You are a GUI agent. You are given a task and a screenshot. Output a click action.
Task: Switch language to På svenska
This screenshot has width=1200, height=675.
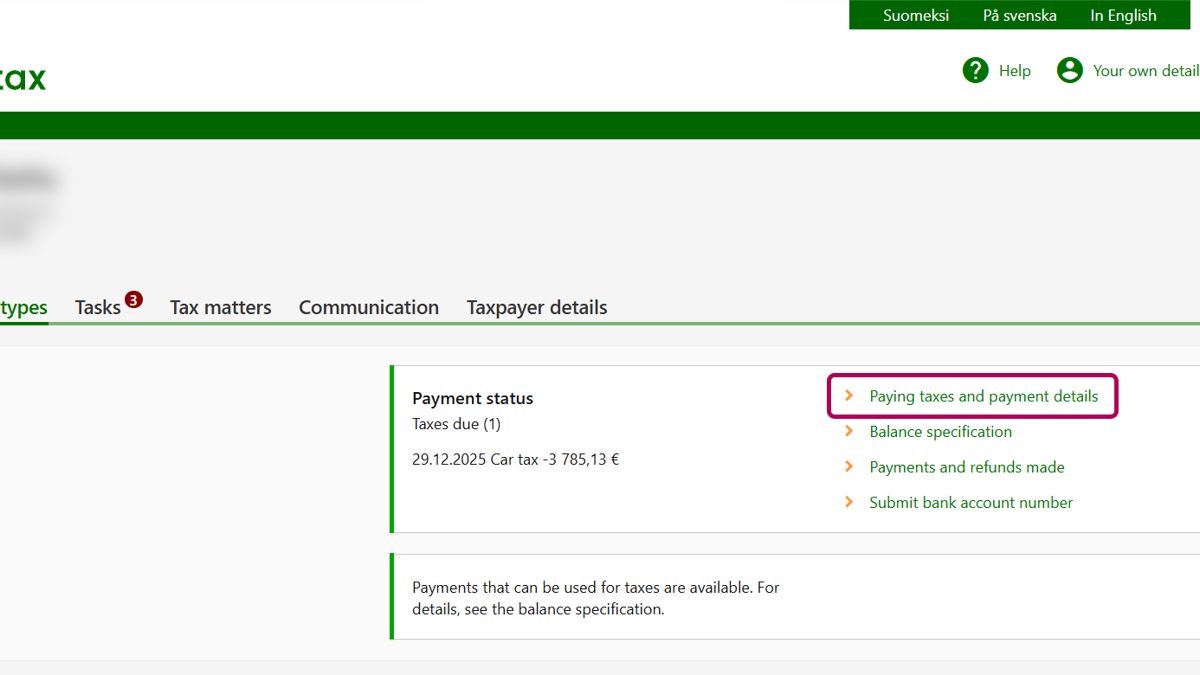pos(1019,15)
